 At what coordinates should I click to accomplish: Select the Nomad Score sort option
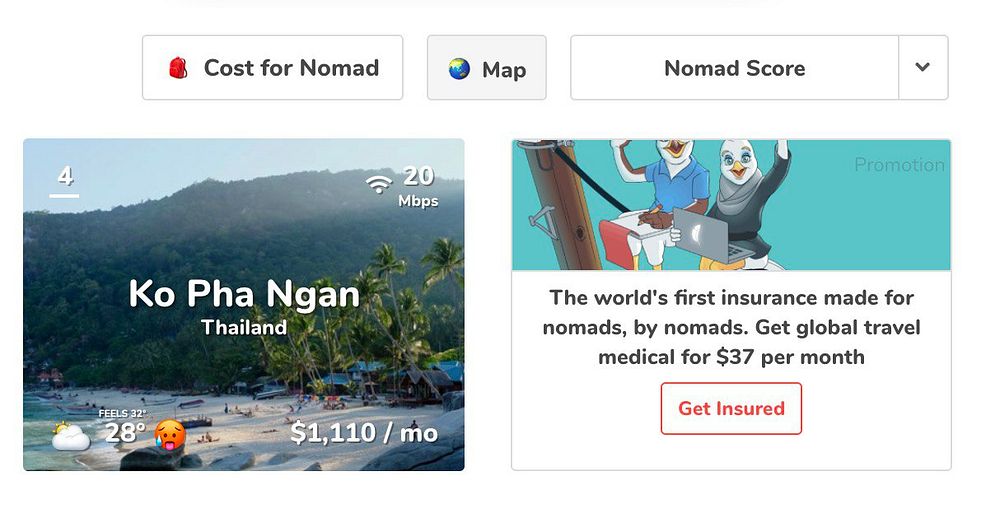[x=734, y=68]
